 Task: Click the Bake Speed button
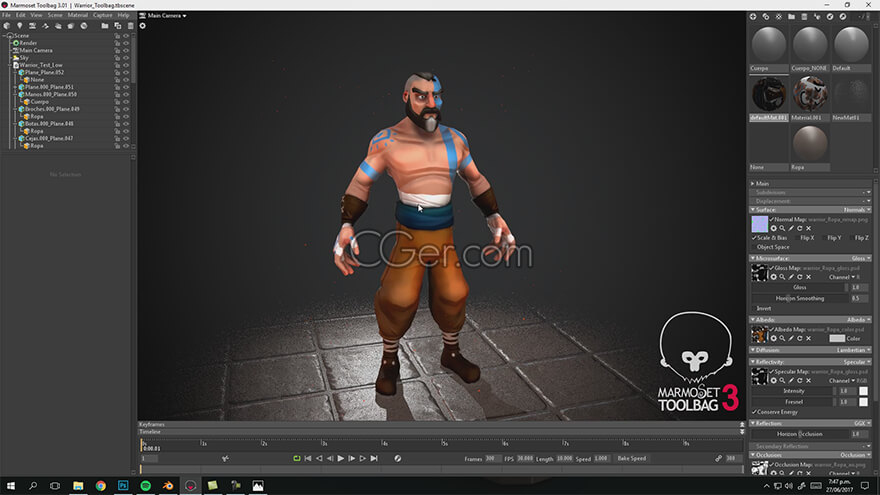pyautogui.click(x=631, y=459)
